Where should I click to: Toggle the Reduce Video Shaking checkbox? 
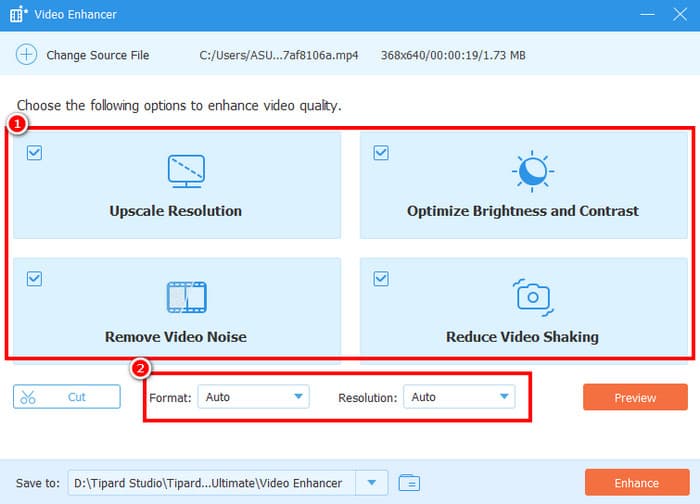[380, 279]
